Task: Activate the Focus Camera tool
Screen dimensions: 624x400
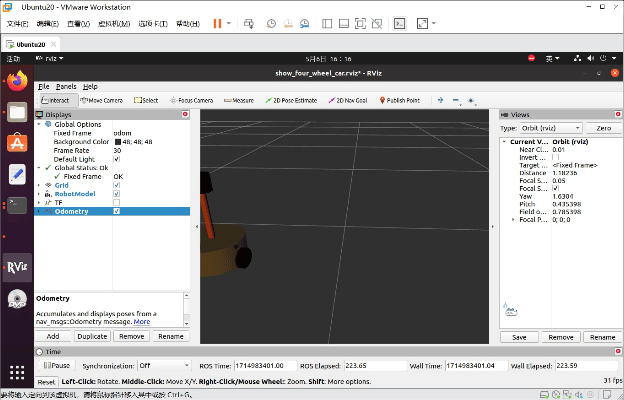Action: (191, 100)
